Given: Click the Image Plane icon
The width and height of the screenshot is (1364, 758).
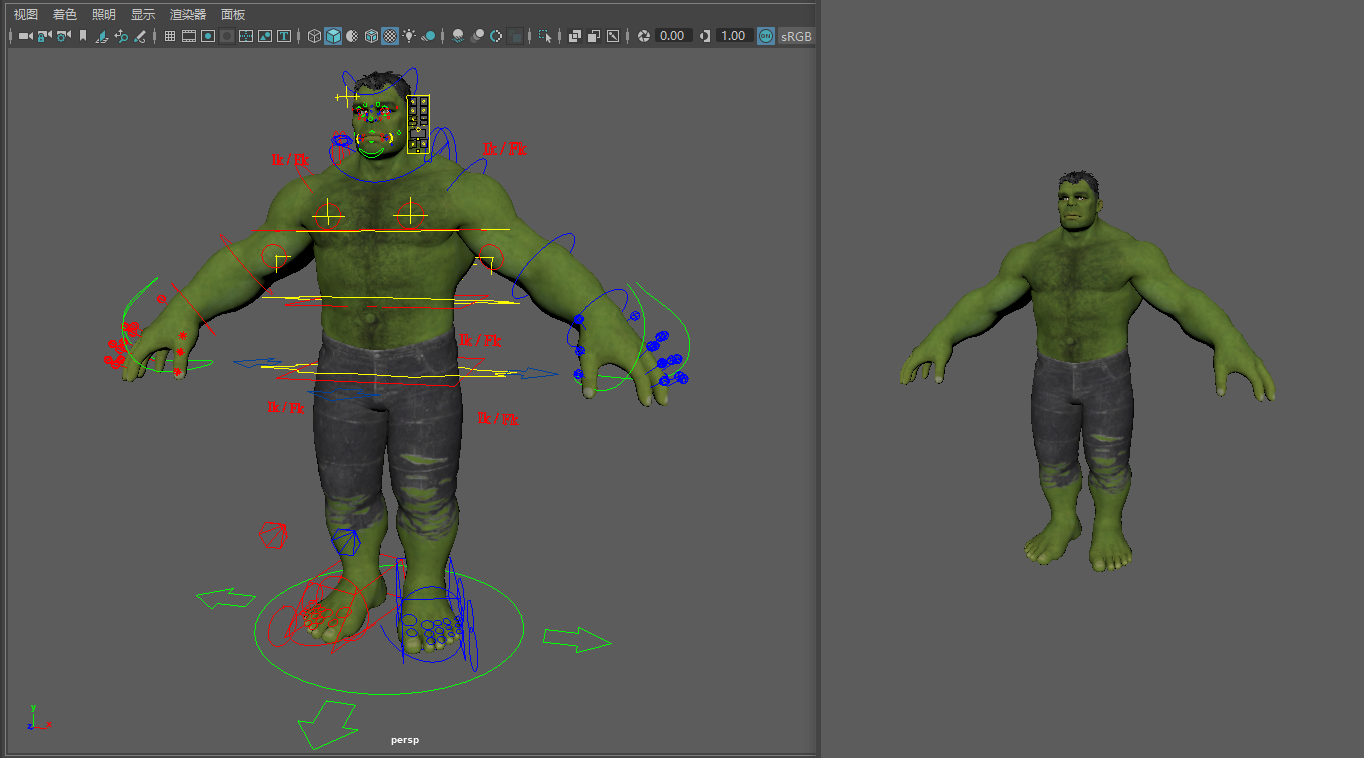Looking at the screenshot, I should tap(101, 36).
